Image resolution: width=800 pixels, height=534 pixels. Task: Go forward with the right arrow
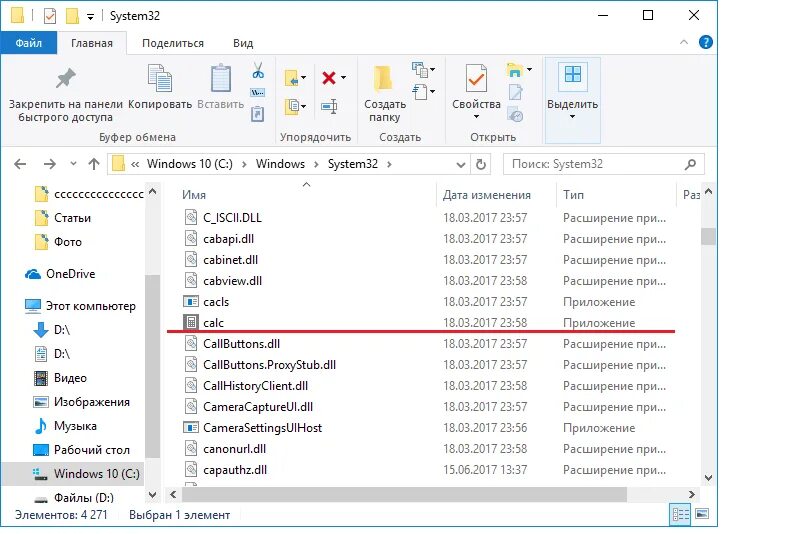pyautogui.click(x=49, y=164)
